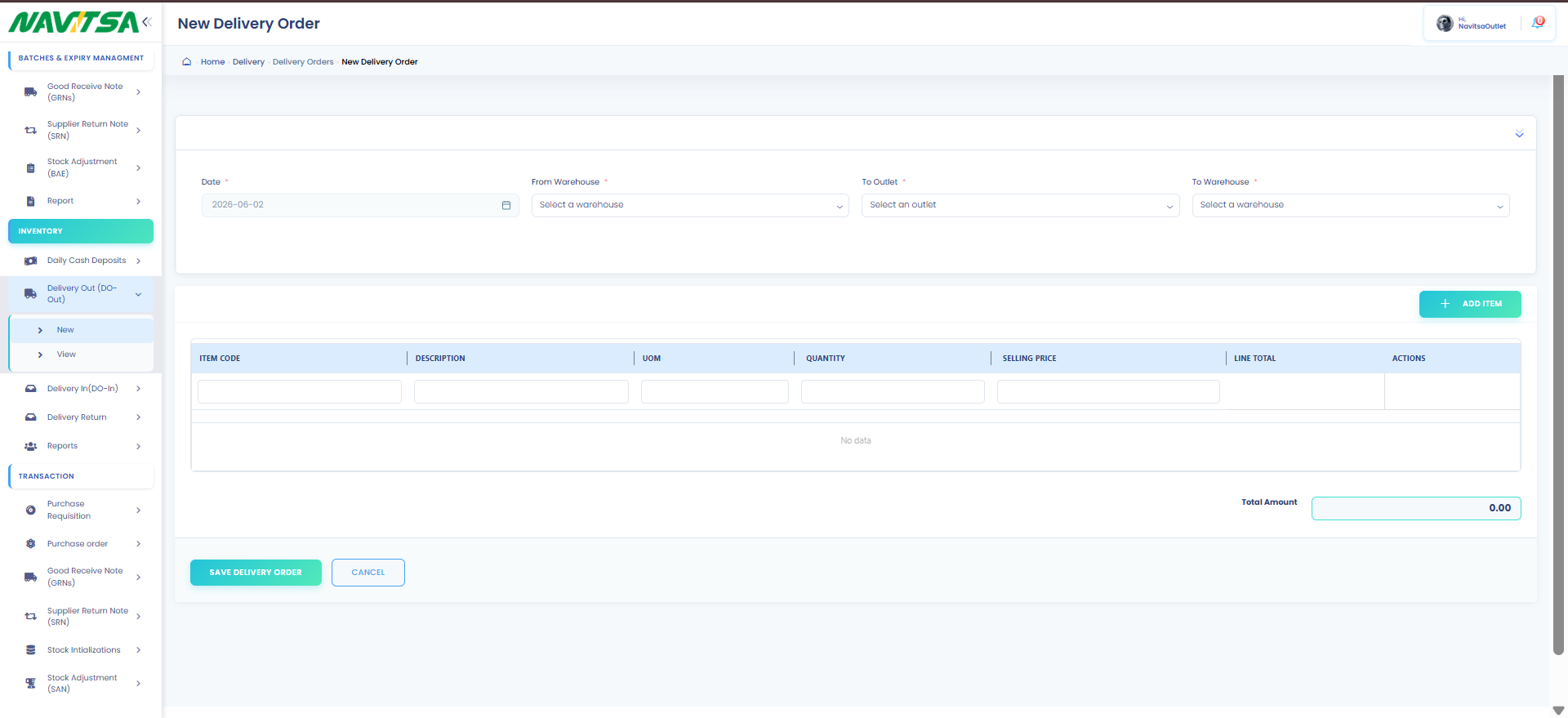Click Save Delivery Order button
This screenshot has height=718, width=1568.
pos(256,573)
